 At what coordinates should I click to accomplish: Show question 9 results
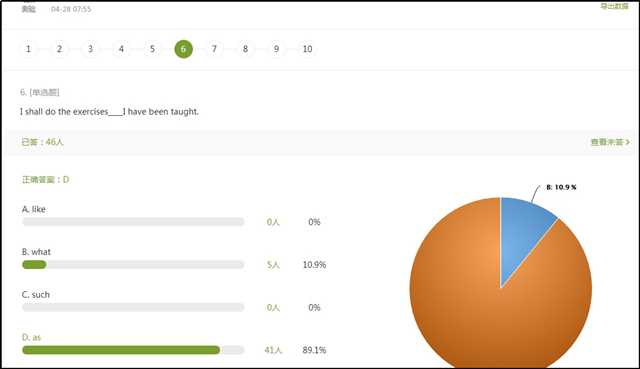(277, 49)
